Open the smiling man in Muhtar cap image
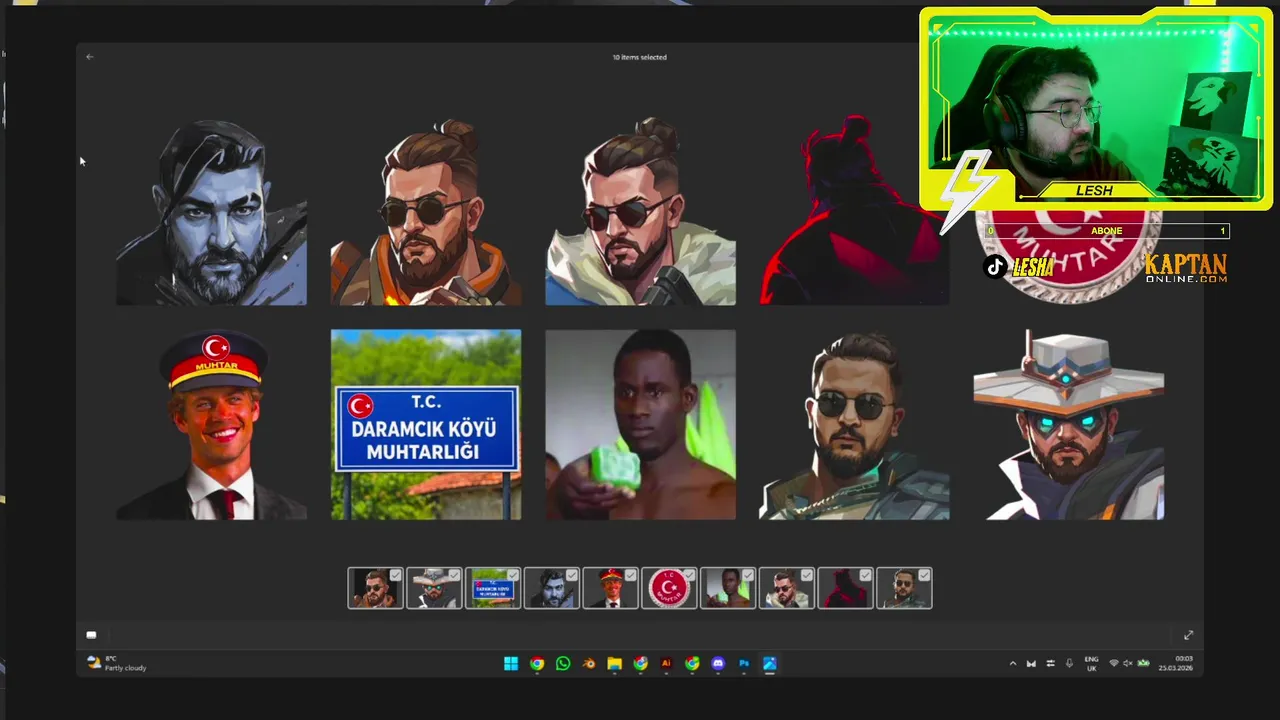The height and width of the screenshot is (720, 1280). coord(211,425)
